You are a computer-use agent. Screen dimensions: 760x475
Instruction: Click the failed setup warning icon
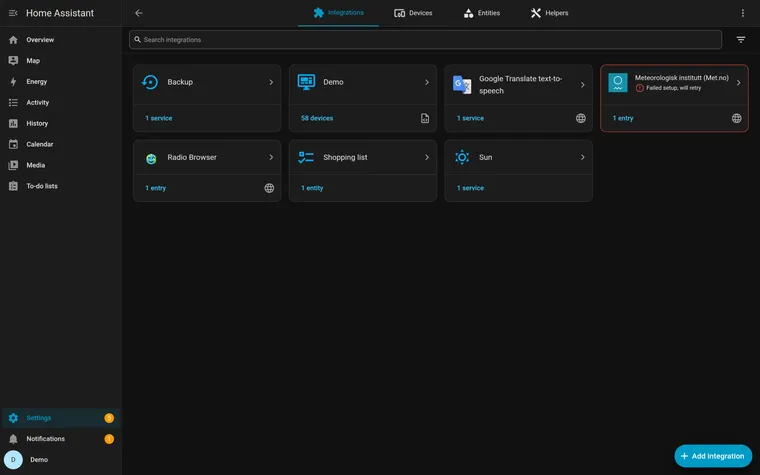[639, 88]
